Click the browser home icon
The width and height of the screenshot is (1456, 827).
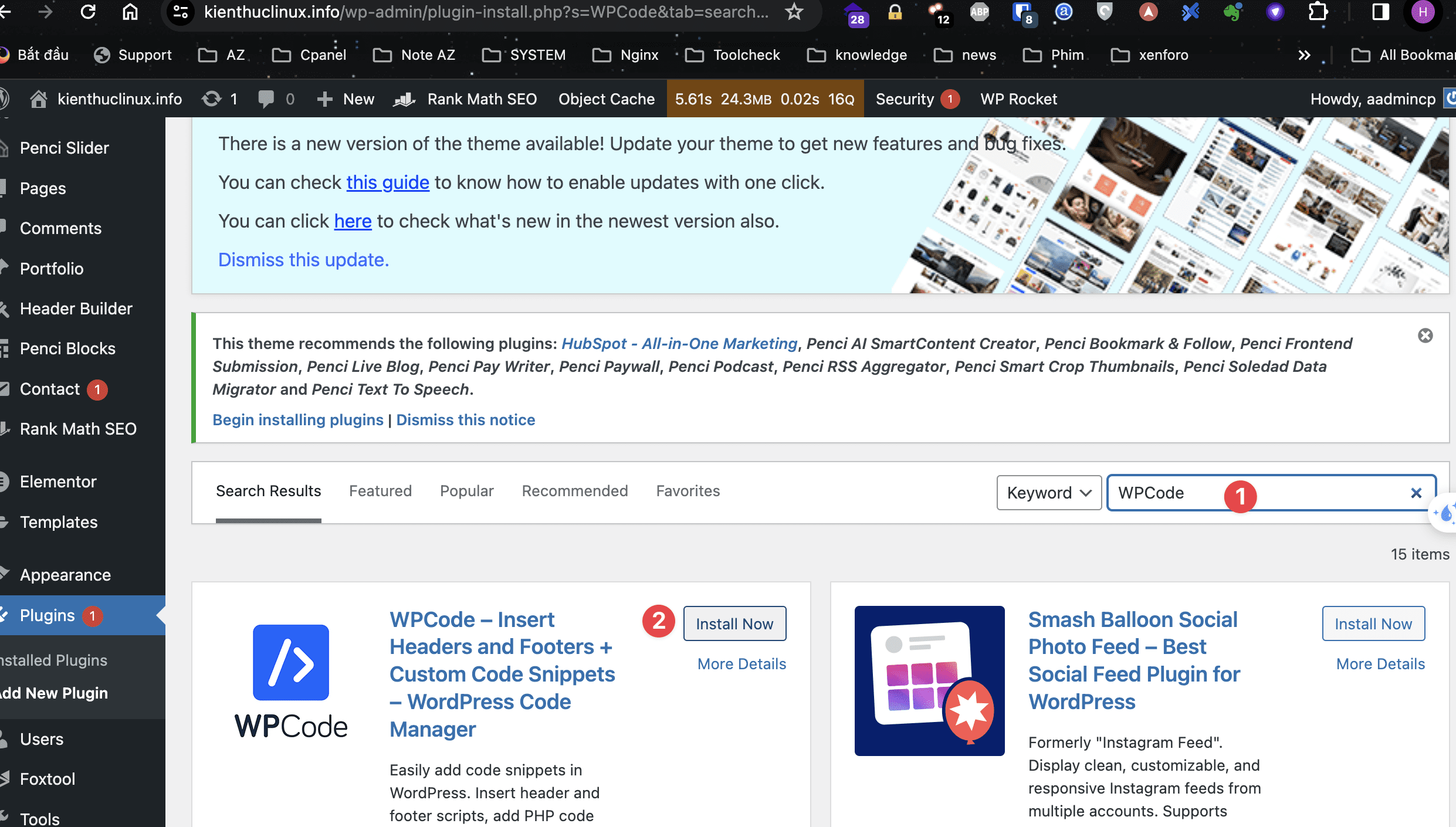[x=130, y=12]
